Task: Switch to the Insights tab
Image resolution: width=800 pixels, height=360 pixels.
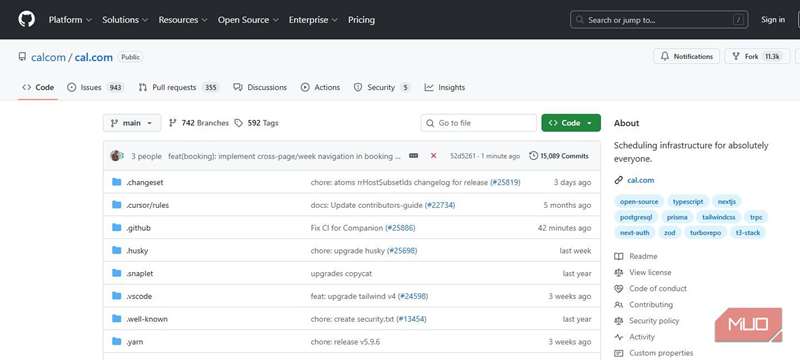Action: pos(445,87)
